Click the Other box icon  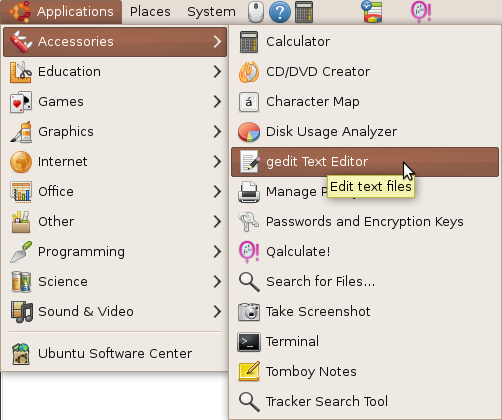coord(21,222)
